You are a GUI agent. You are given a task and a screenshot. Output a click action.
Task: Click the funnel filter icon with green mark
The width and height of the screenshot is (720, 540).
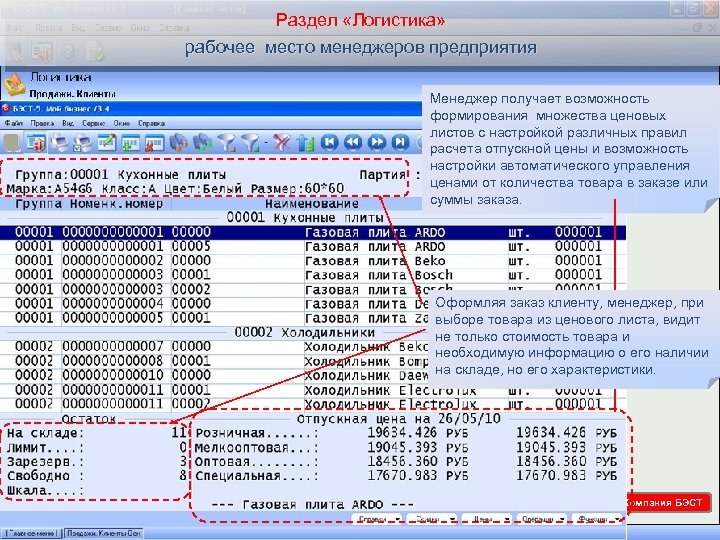[x=251, y=143]
